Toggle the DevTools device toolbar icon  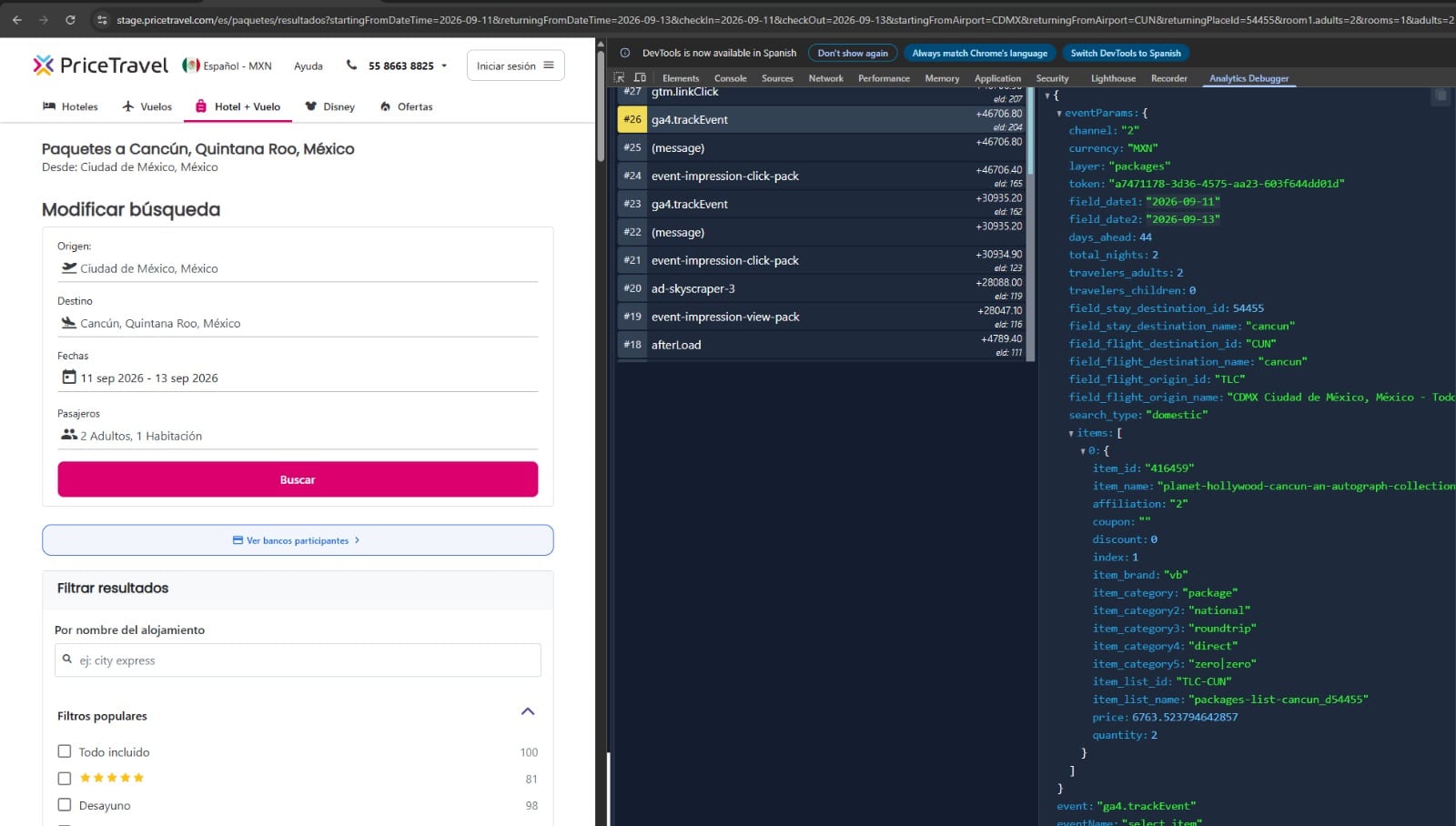tap(640, 78)
